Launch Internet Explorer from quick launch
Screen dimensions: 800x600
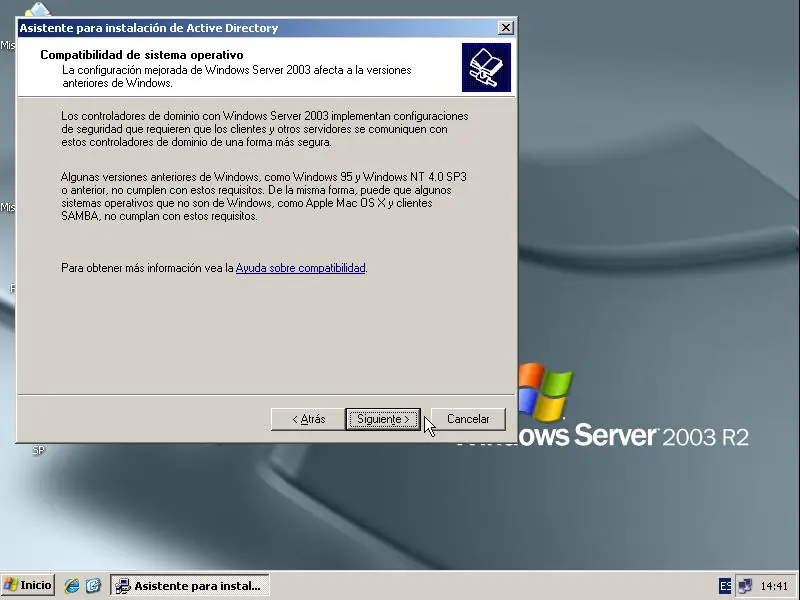click(x=72, y=585)
